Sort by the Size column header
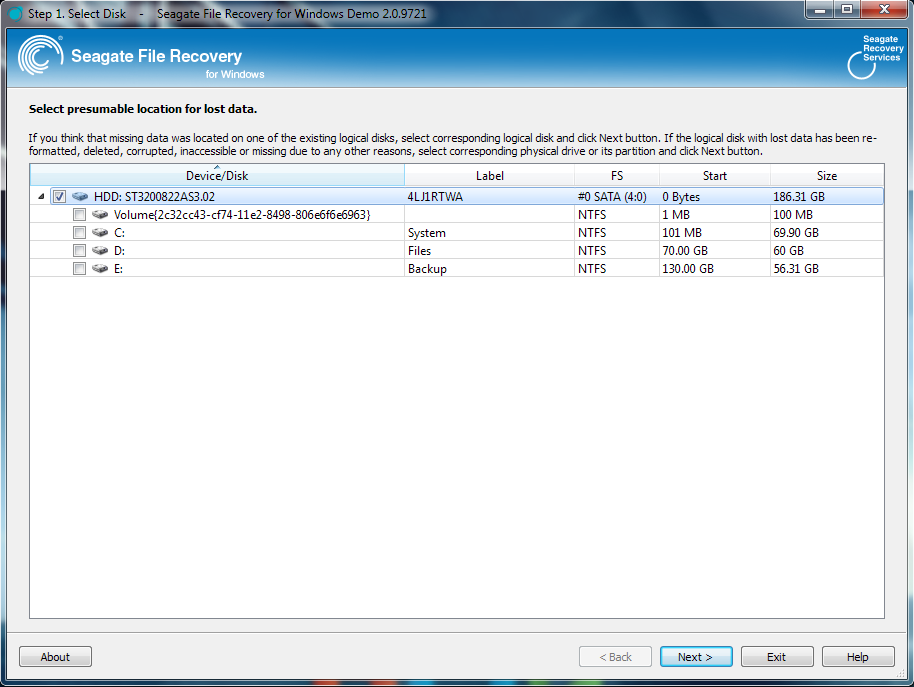This screenshot has width=914, height=687. coord(827,175)
